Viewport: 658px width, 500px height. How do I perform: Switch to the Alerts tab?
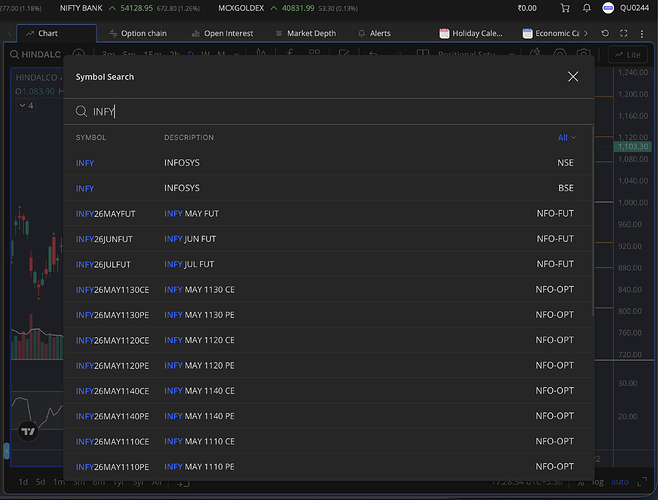(x=374, y=34)
